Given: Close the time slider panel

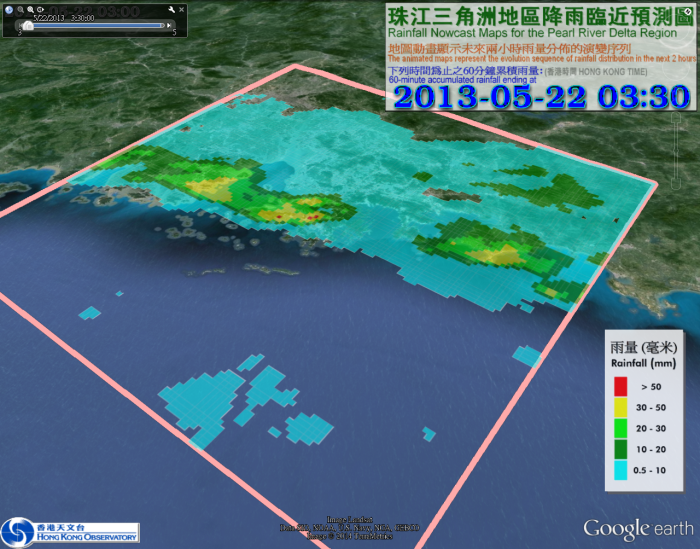Looking at the screenshot, I should click(x=181, y=10).
